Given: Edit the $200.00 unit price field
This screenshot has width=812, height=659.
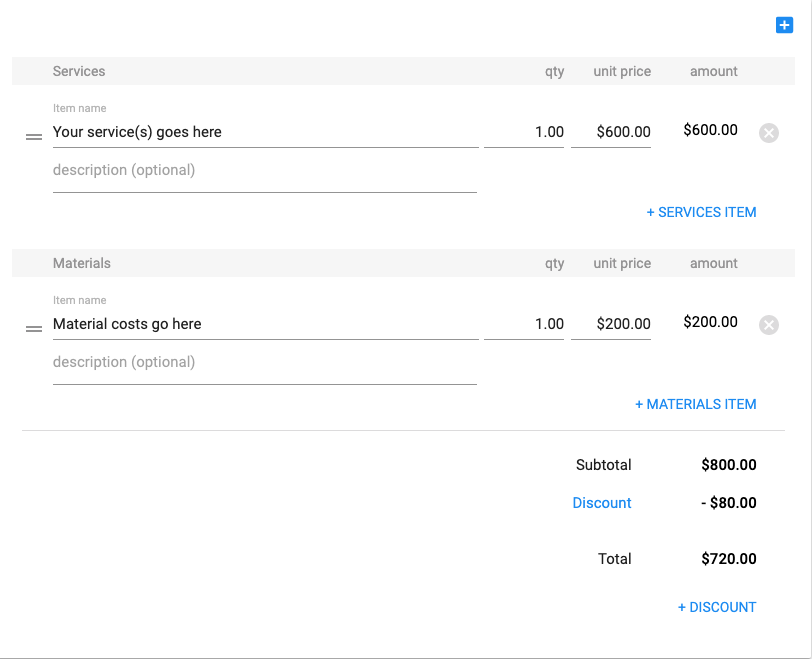Looking at the screenshot, I should coord(611,324).
